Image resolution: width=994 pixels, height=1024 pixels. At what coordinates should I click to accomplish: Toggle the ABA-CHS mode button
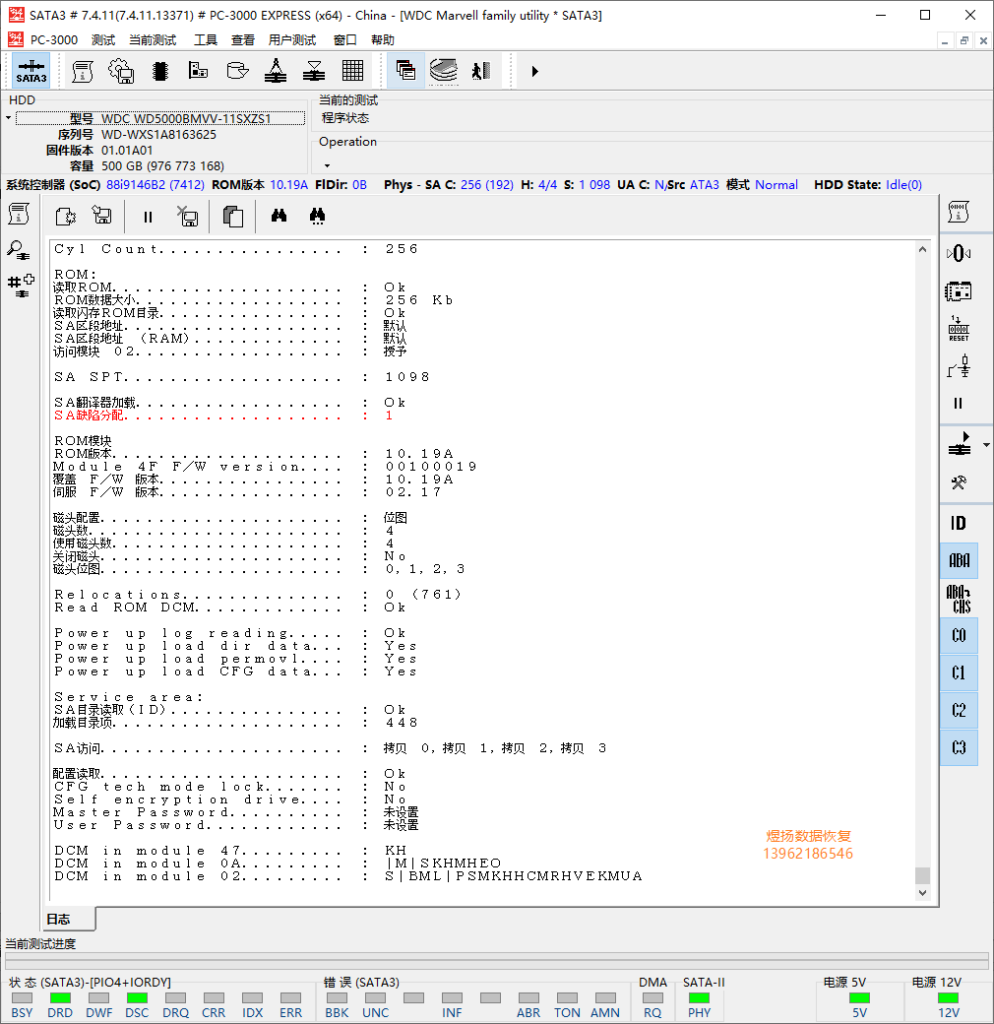(959, 598)
